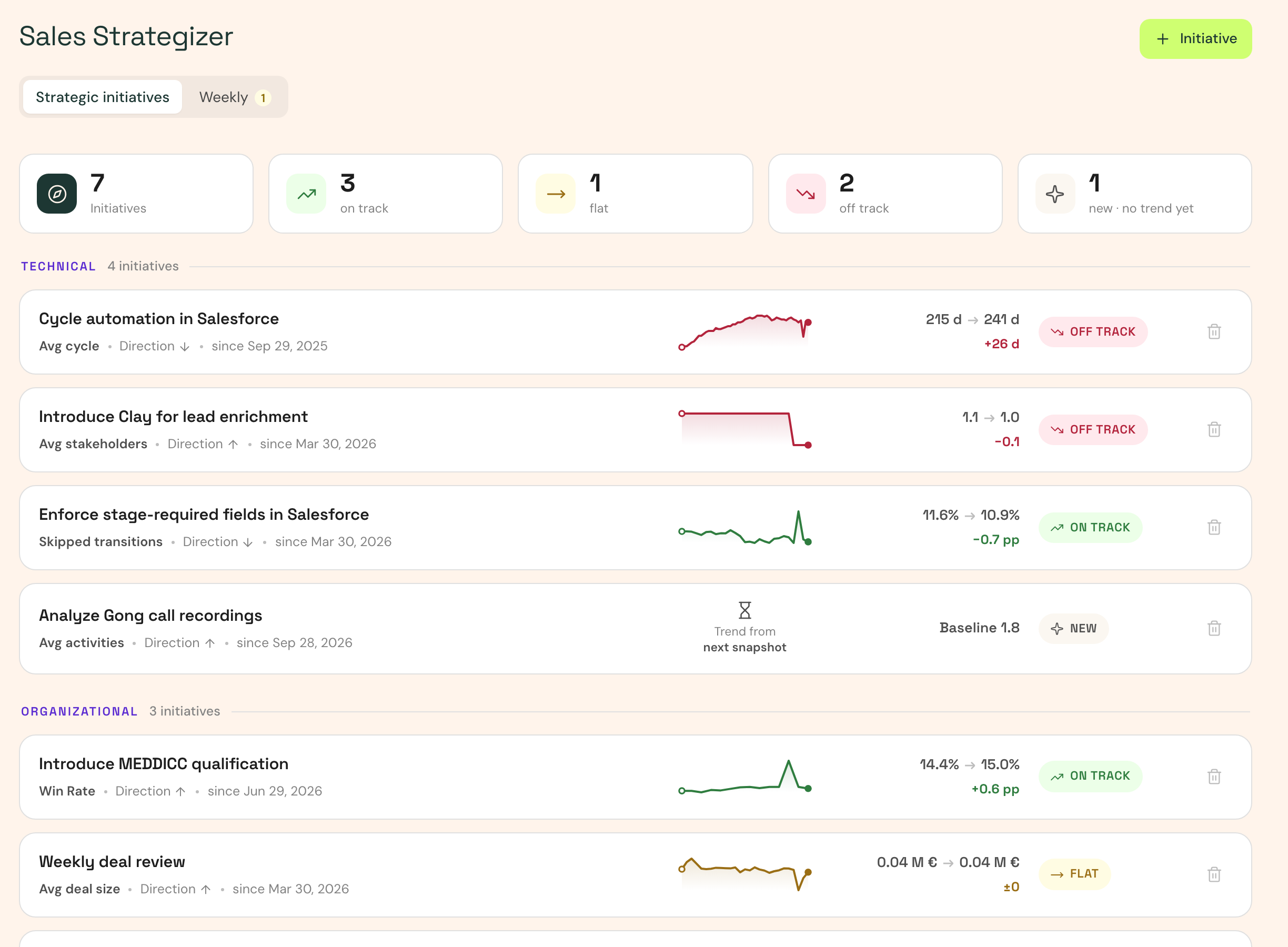The width and height of the screenshot is (1288, 947).
Task: Click the ±0 delta value
Action: 1011,888
